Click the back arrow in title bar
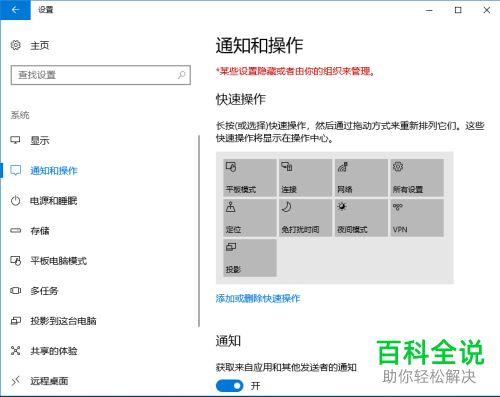Image resolution: width=500 pixels, height=397 pixels. 15,10
